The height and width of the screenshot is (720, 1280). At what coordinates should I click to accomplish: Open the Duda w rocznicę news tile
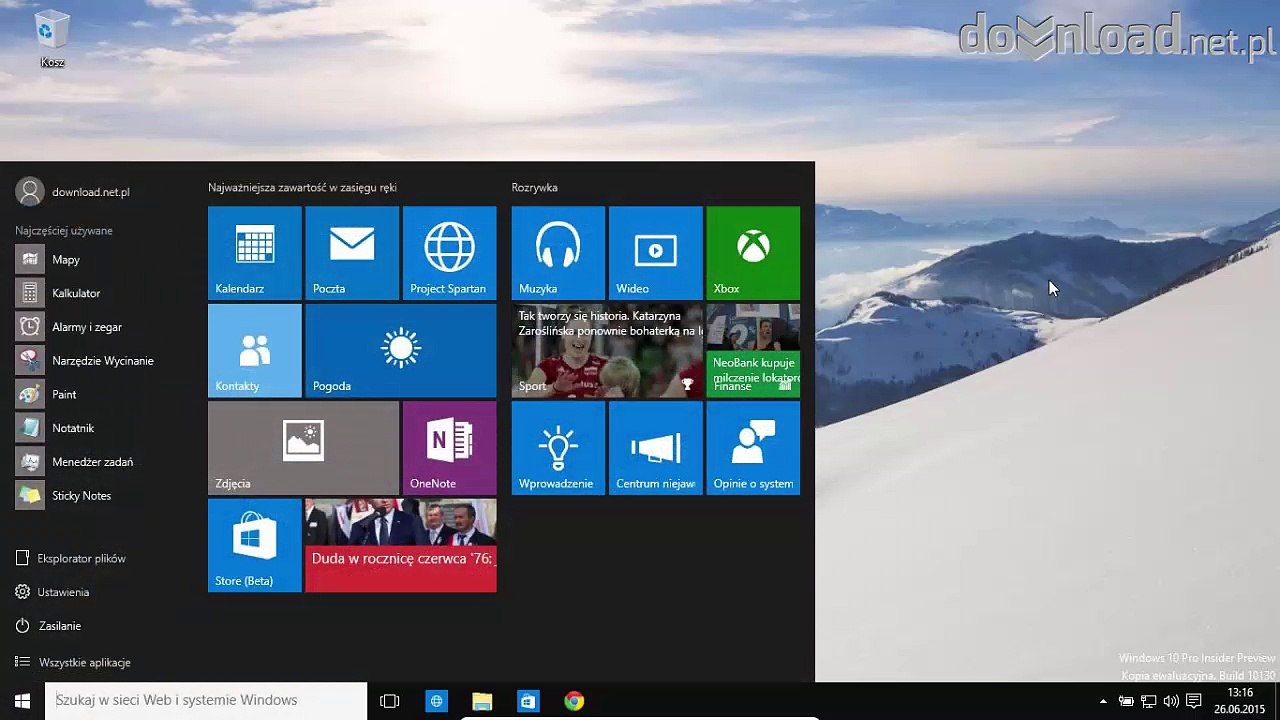tap(401, 546)
